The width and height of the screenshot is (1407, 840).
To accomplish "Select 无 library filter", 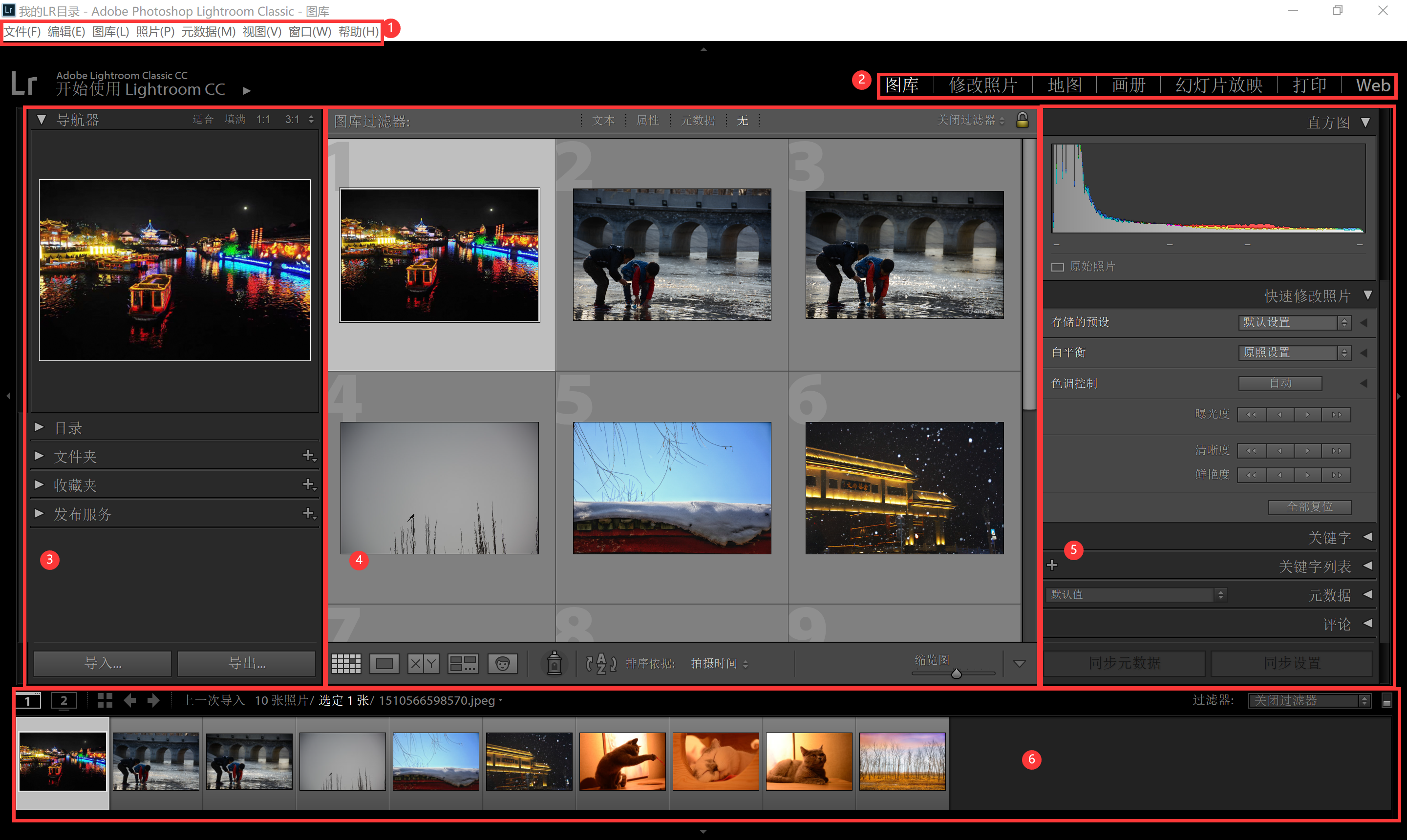I will pos(742,121).
